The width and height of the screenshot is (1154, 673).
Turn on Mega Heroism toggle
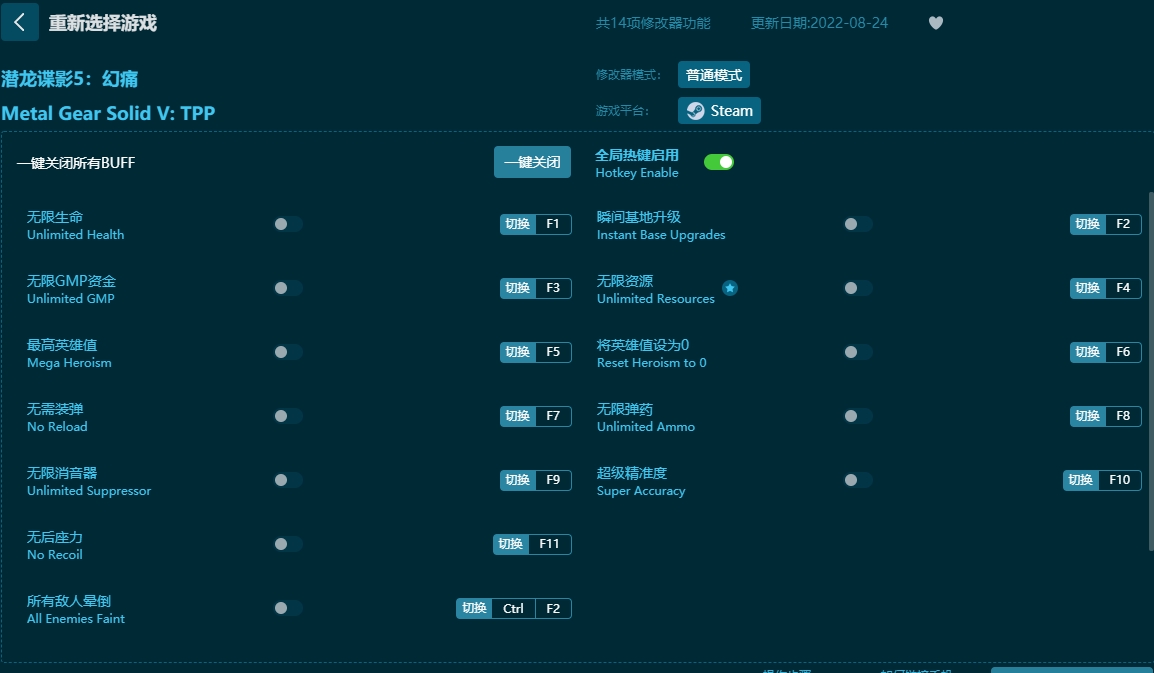pyautogui.click(x=288, y=352)
